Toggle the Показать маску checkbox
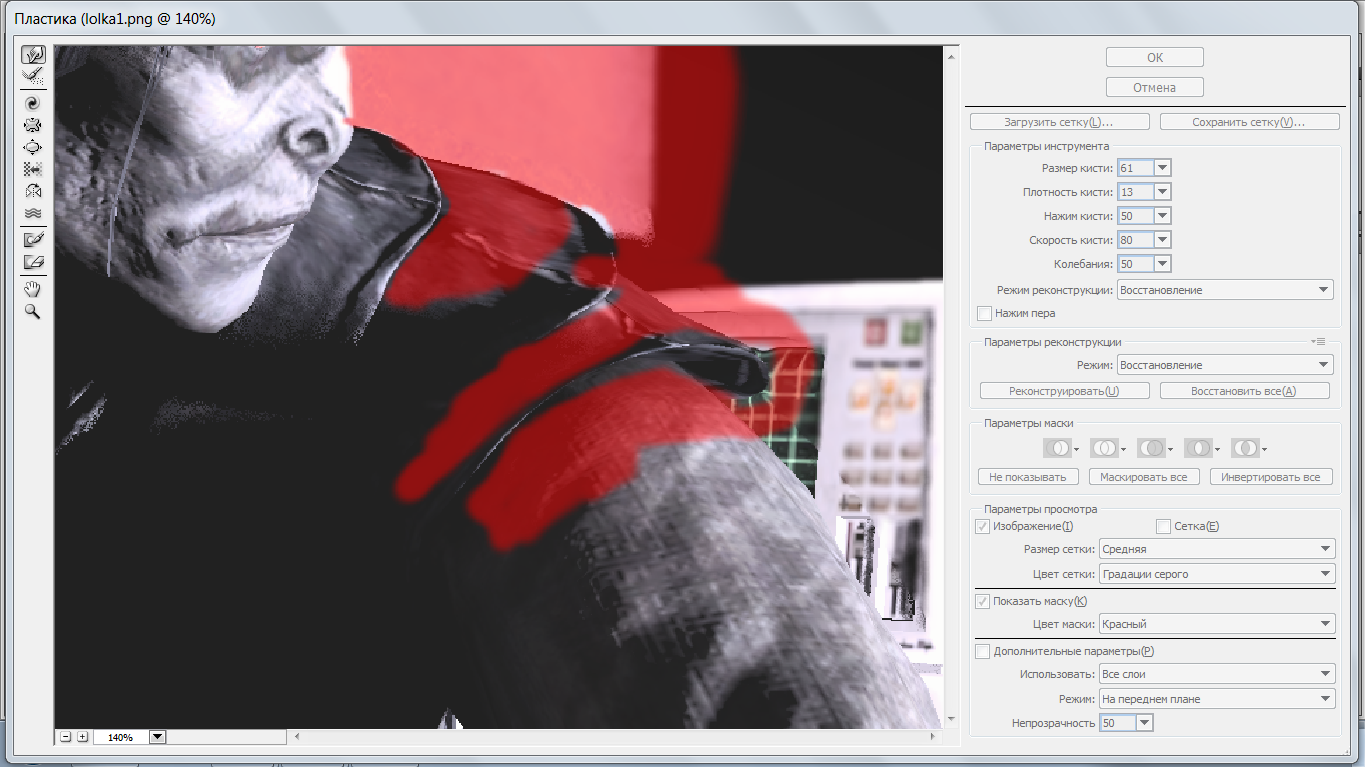Viewport: 1365px width, 767px height. 982,601
